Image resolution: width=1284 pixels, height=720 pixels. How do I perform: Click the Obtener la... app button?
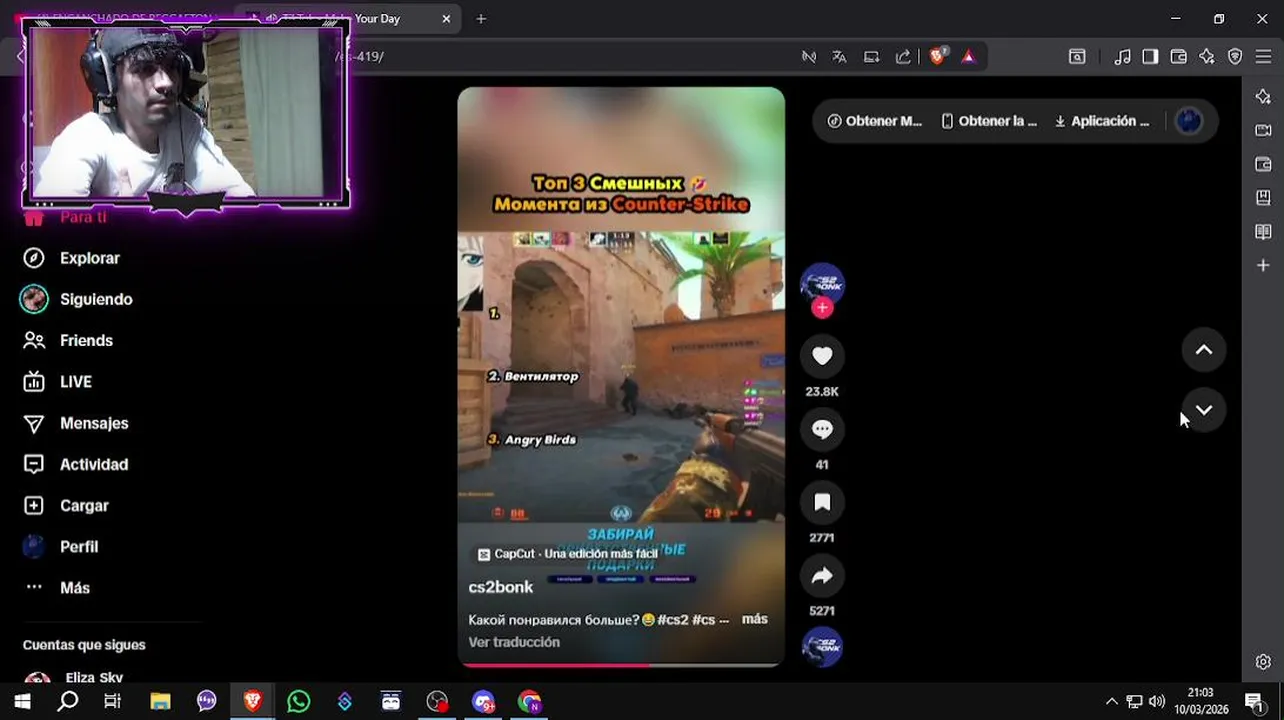click(x=989, y=121)
